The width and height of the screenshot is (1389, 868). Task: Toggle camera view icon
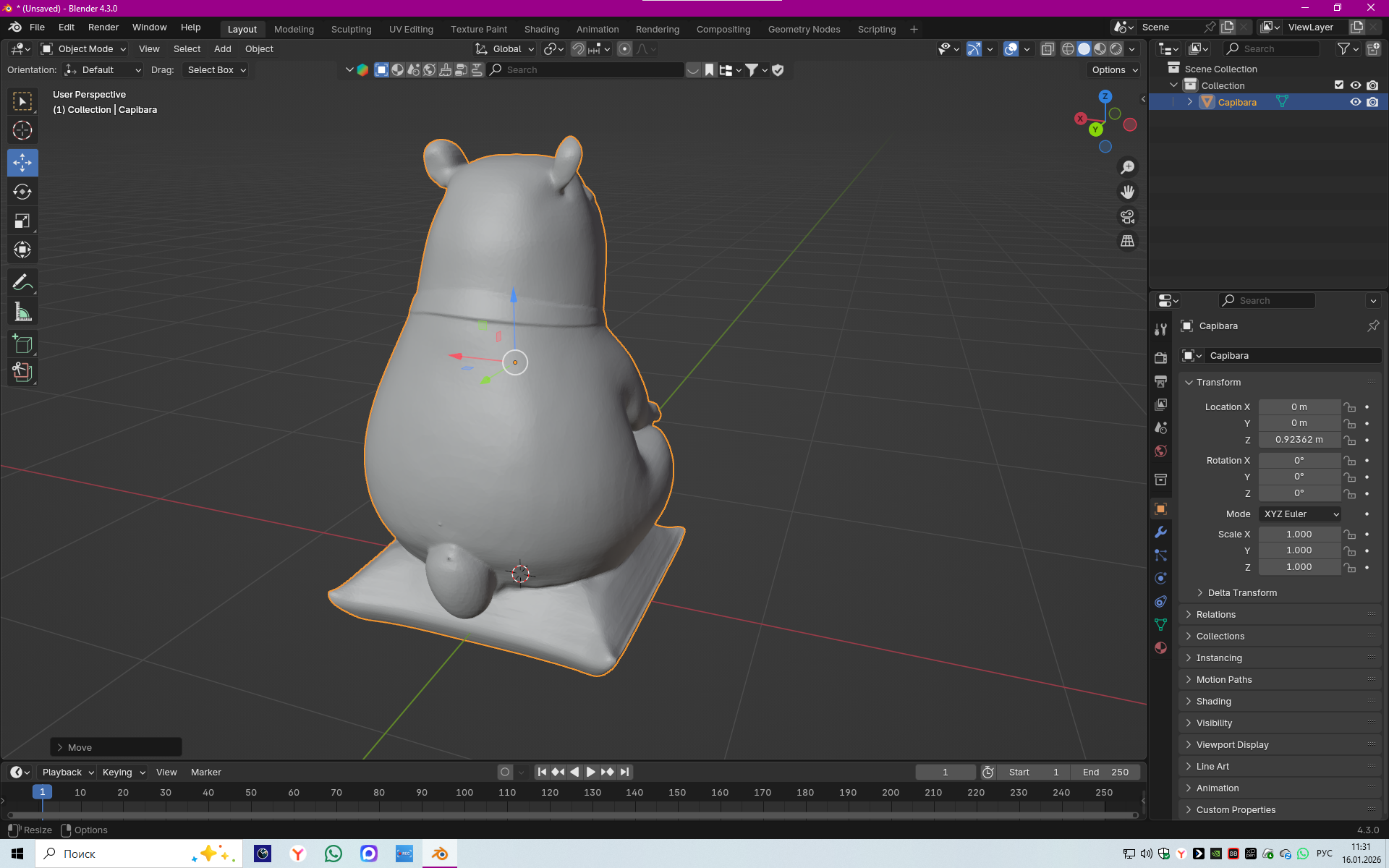(x=1127, y=217)
